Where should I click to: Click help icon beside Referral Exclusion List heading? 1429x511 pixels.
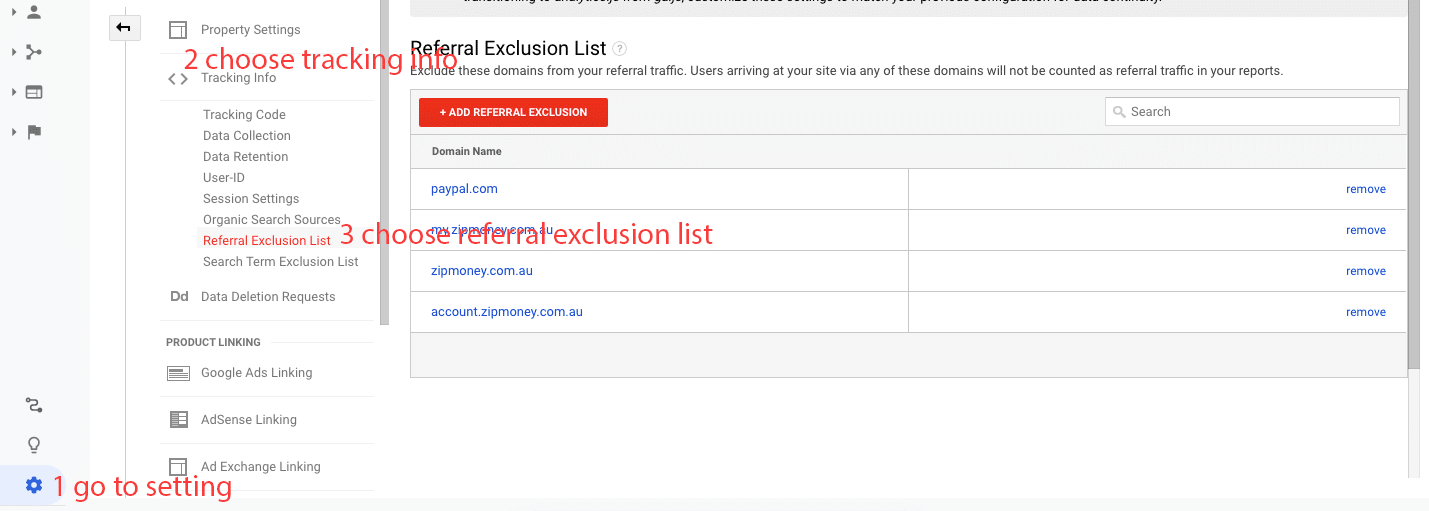tap(620, 49)
